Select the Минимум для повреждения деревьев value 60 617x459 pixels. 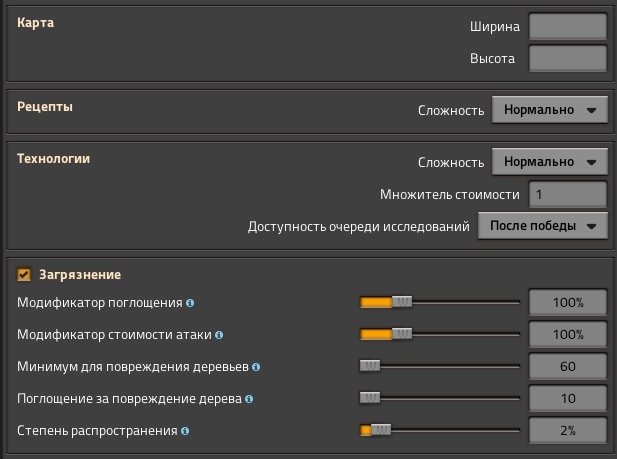(567, 366)
